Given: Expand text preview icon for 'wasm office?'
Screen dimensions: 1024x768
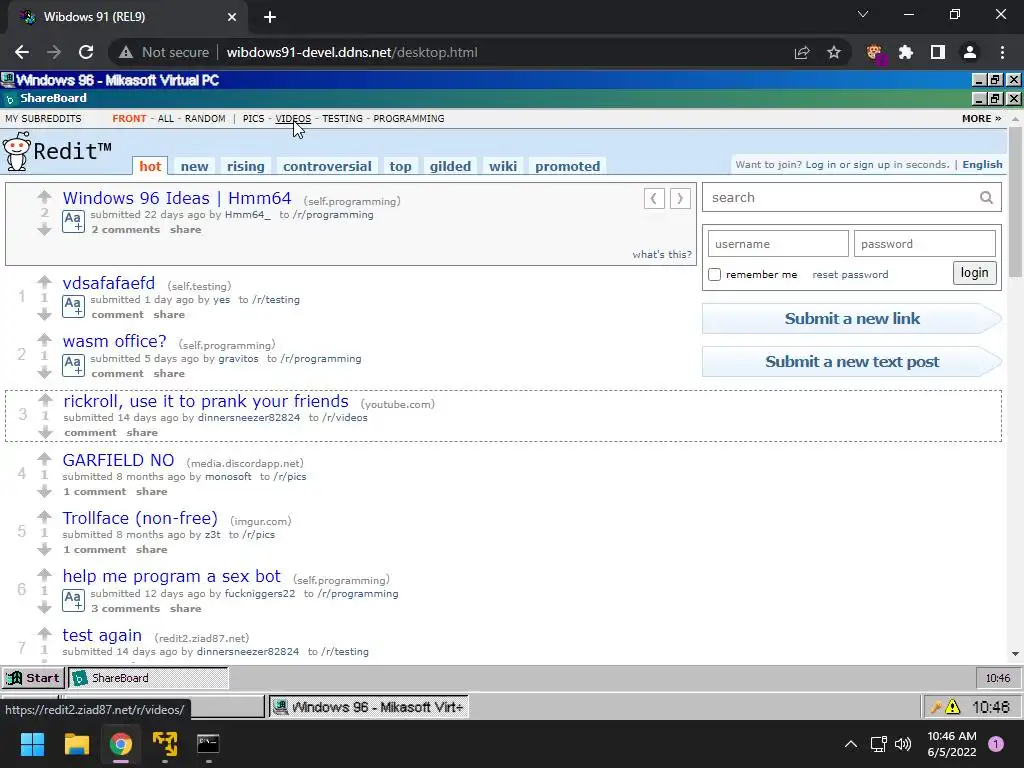Looking at the screenshot, I should tap(73, 365).
